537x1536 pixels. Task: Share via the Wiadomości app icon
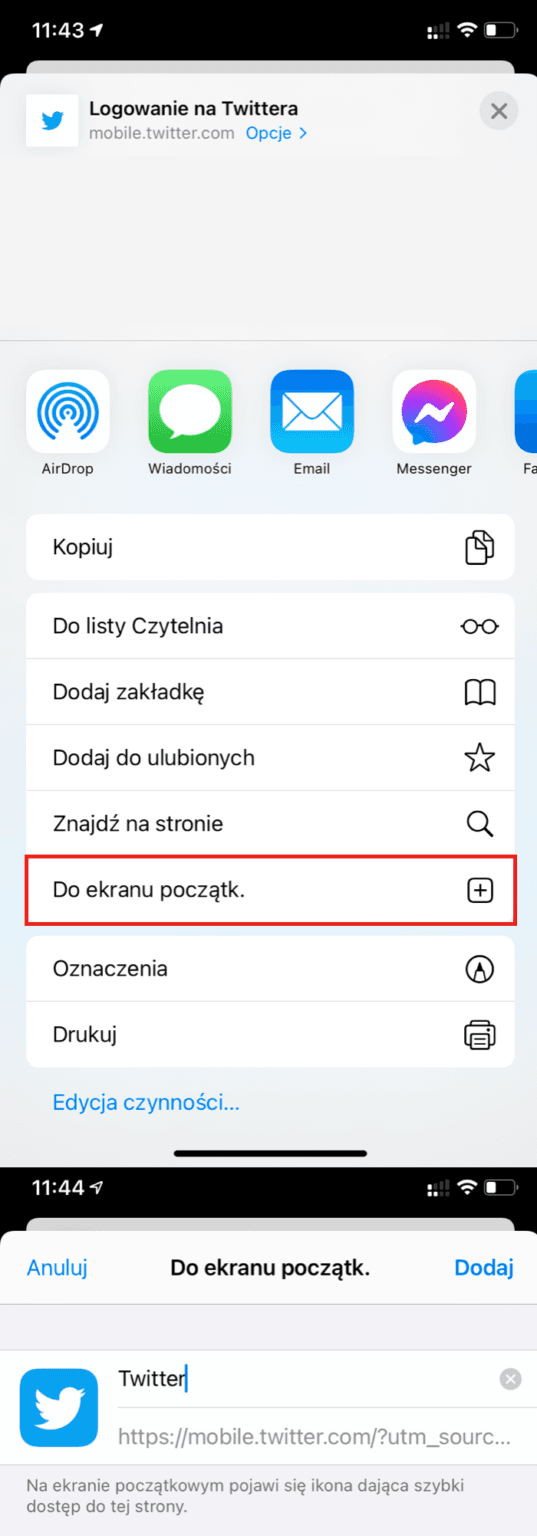tap(190, 411)
